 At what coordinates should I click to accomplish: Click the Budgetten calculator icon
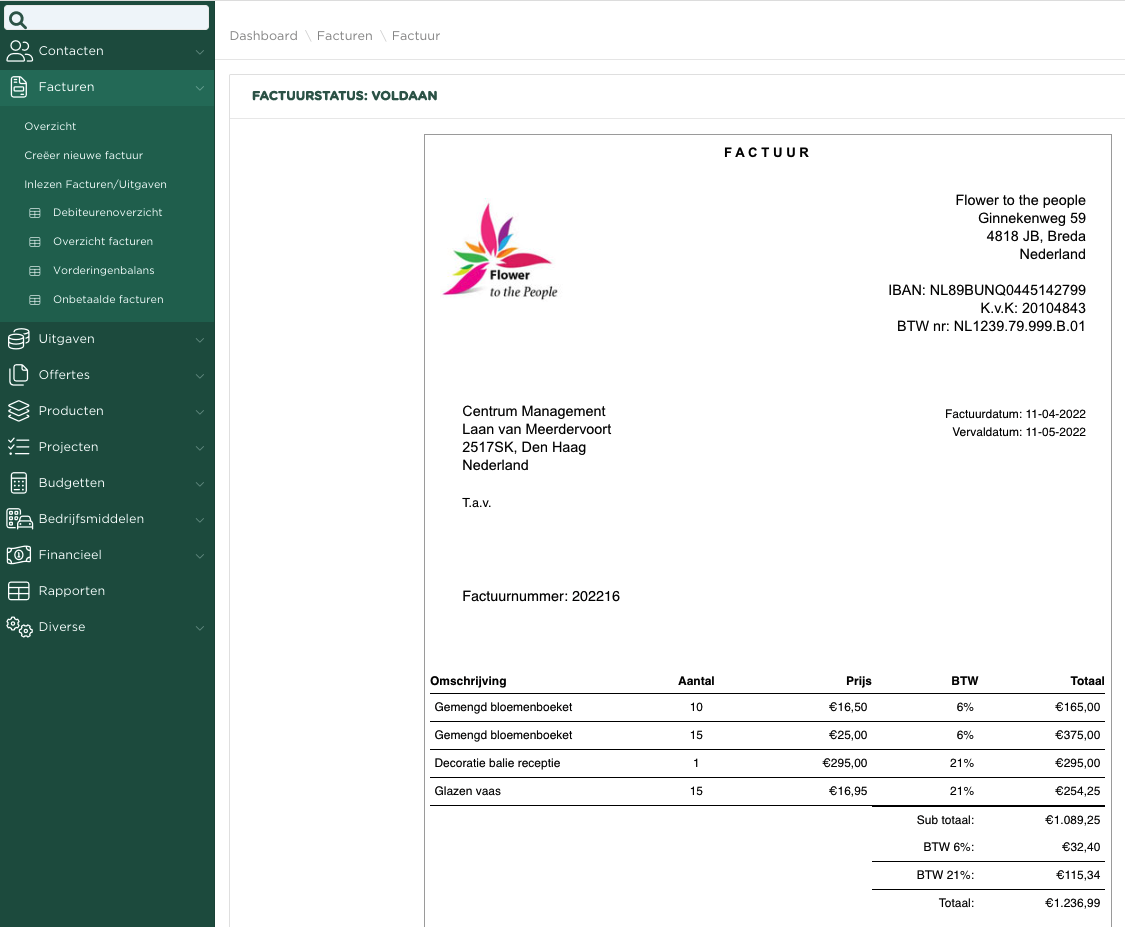click(x=18, y=483)
